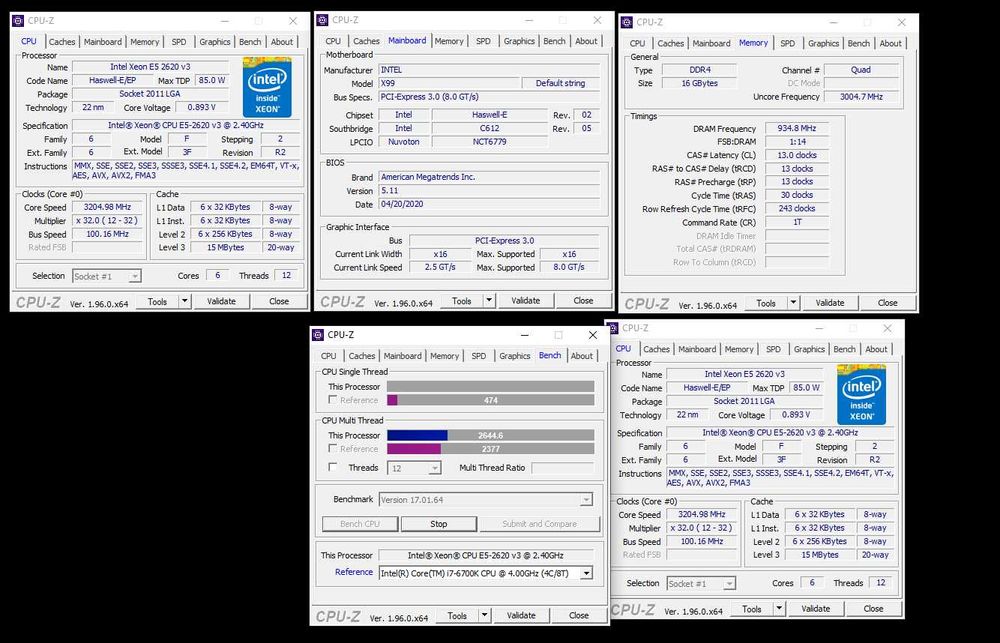The image size is (1000, 643).
Task: Switch to SPD tab in Mainboard window
Action: 483,41
